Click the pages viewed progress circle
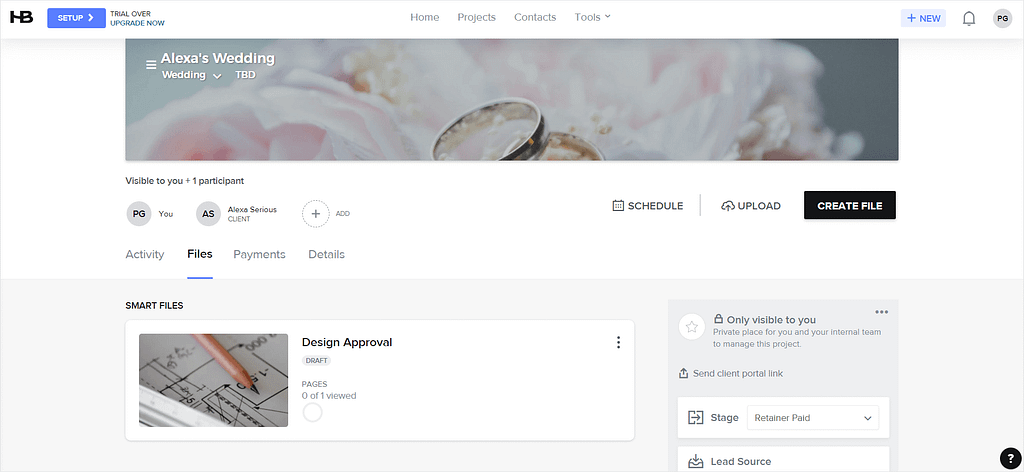1024x472 pixels. 313,413
